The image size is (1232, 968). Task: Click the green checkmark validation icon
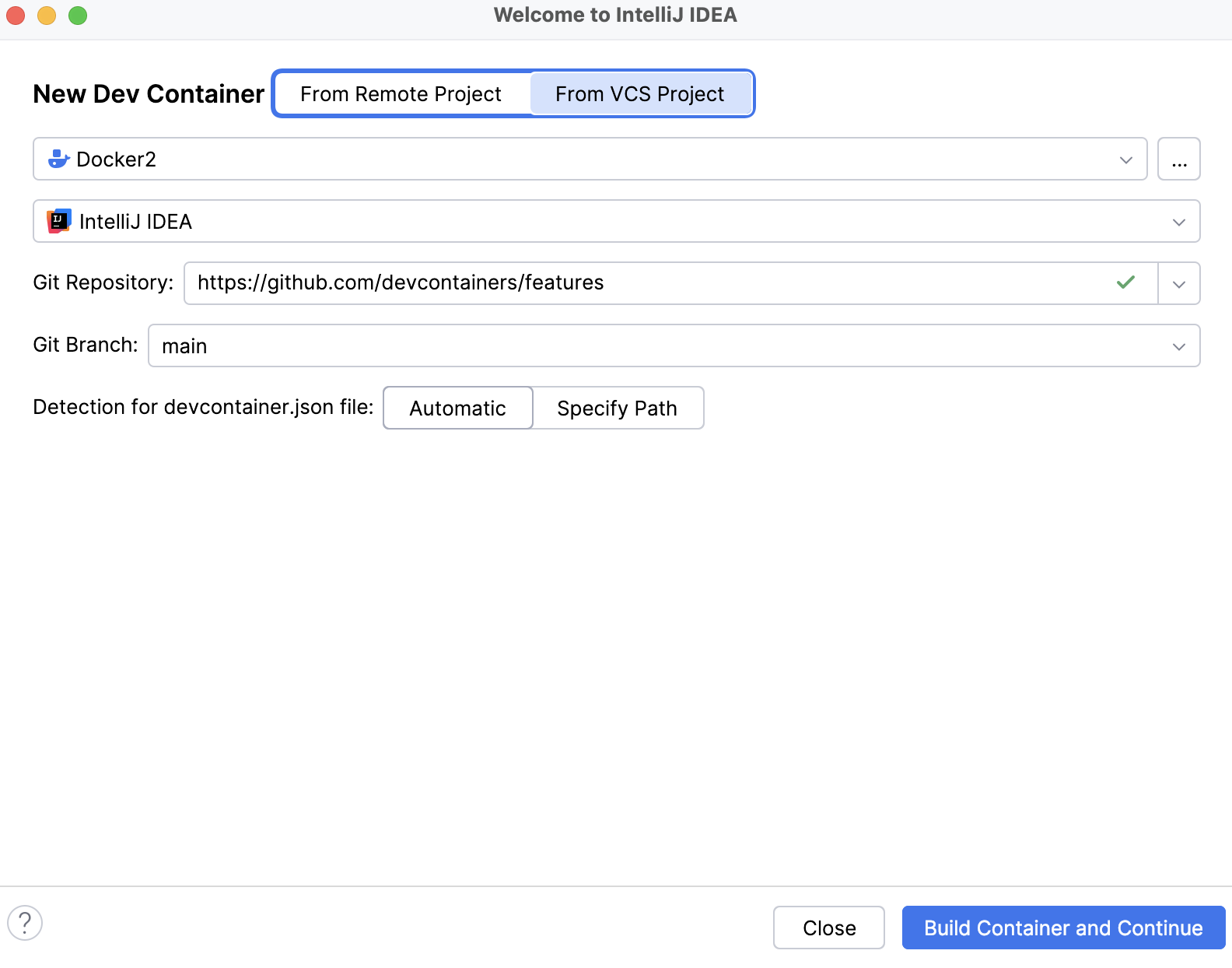[1125, 282]
